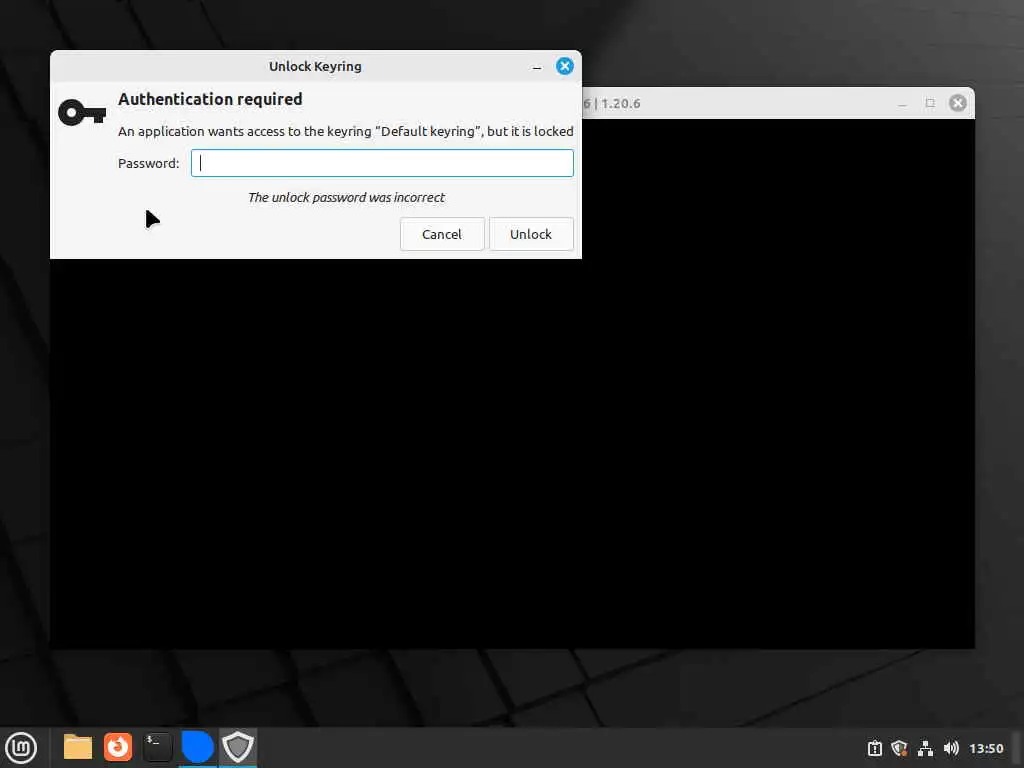1024x768 pixels.
Task: Close the background black window
Action: tap(958, 103)
